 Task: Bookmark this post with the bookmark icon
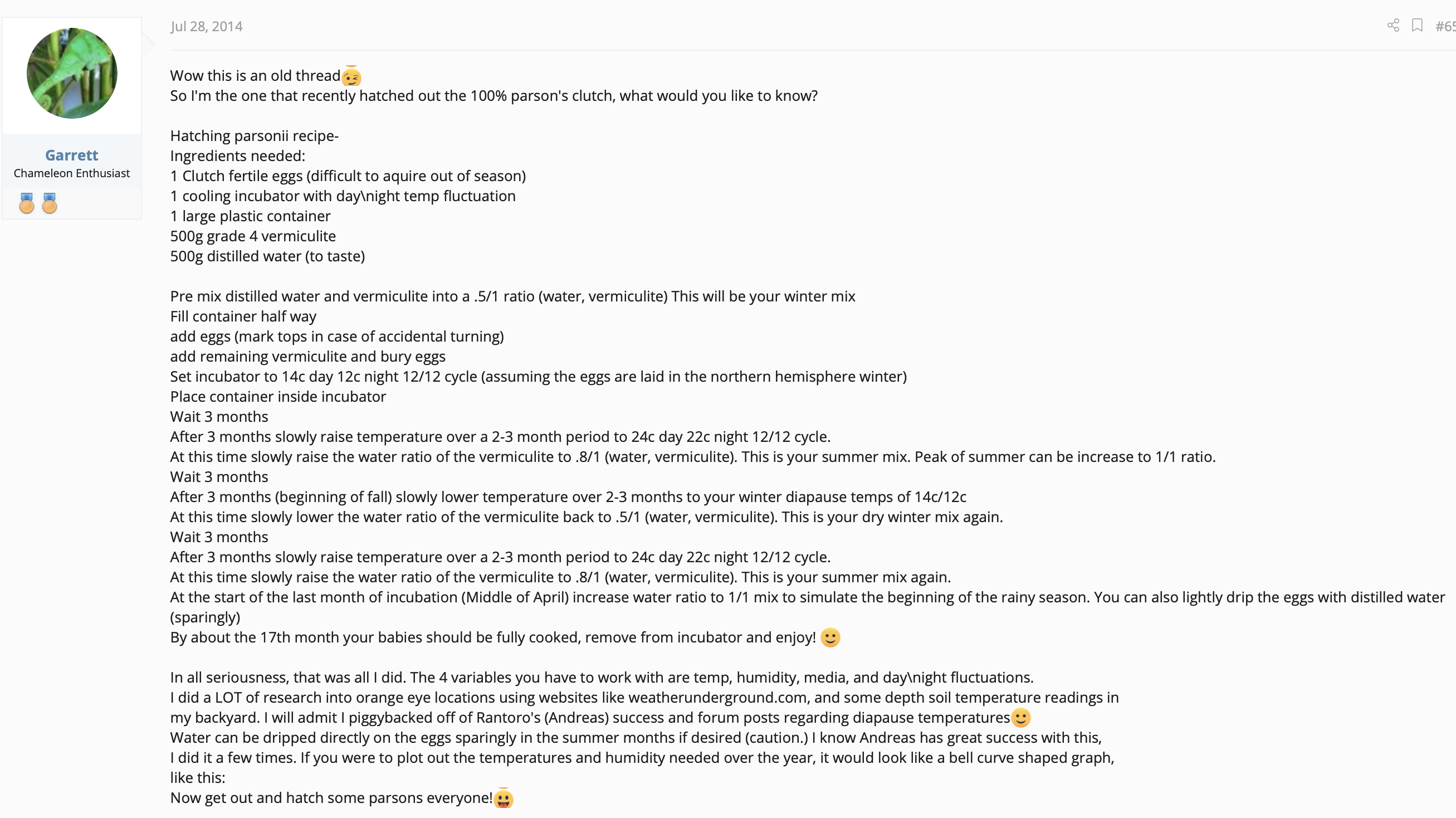1417,26
